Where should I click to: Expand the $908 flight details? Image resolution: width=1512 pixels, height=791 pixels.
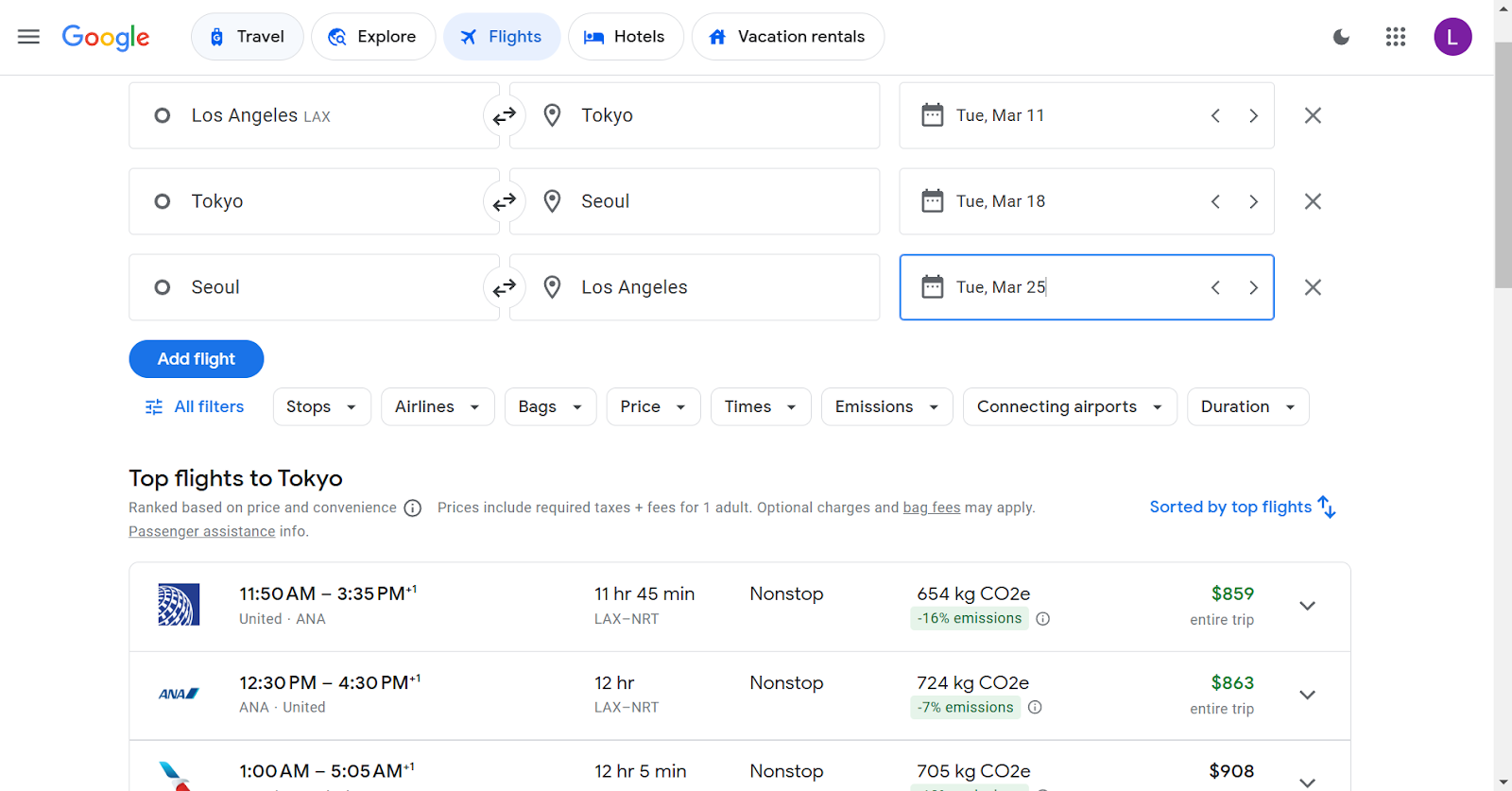pyautogui.click(x=1308, y=782)
